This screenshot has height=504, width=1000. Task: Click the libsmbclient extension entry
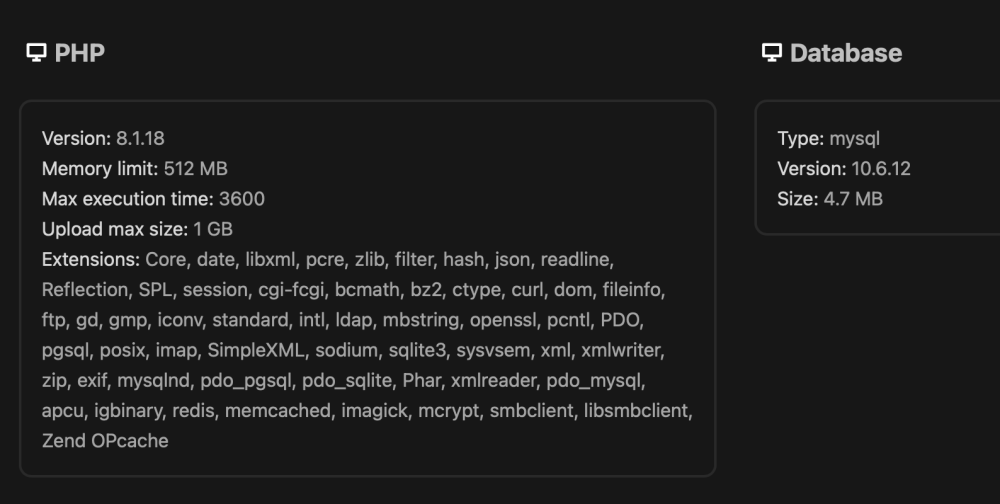click(x=636, y=411)
